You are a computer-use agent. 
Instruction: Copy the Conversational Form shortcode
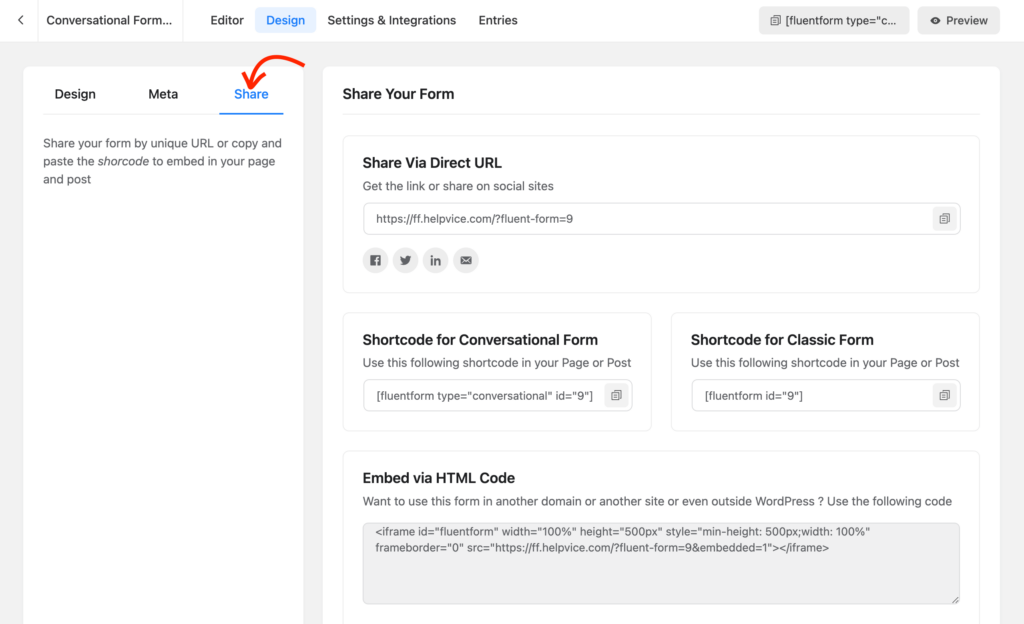(x=617, y=395)
